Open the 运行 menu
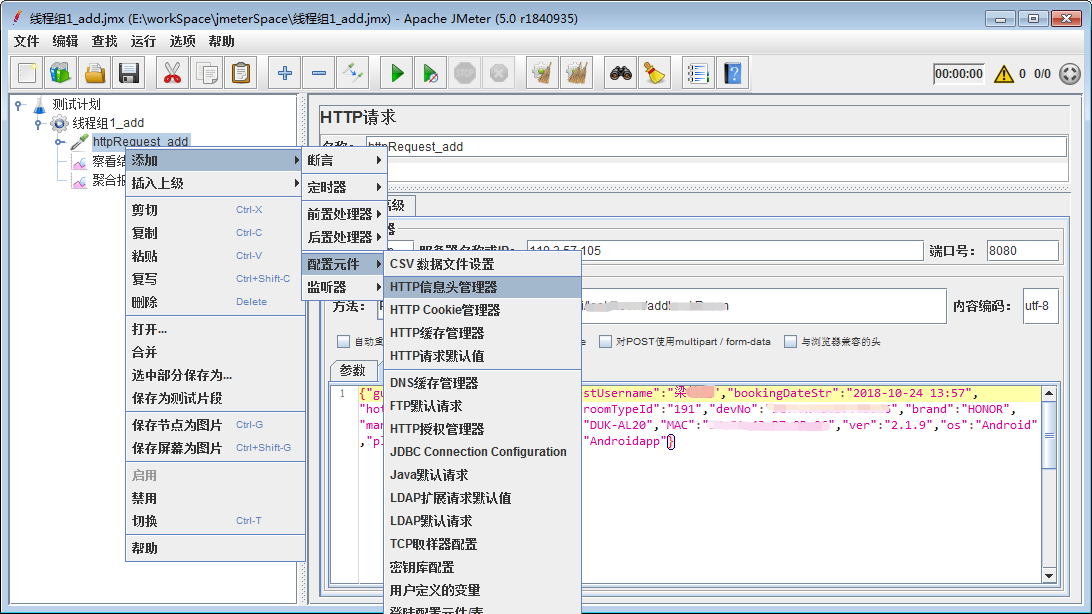 pos(143,41)
